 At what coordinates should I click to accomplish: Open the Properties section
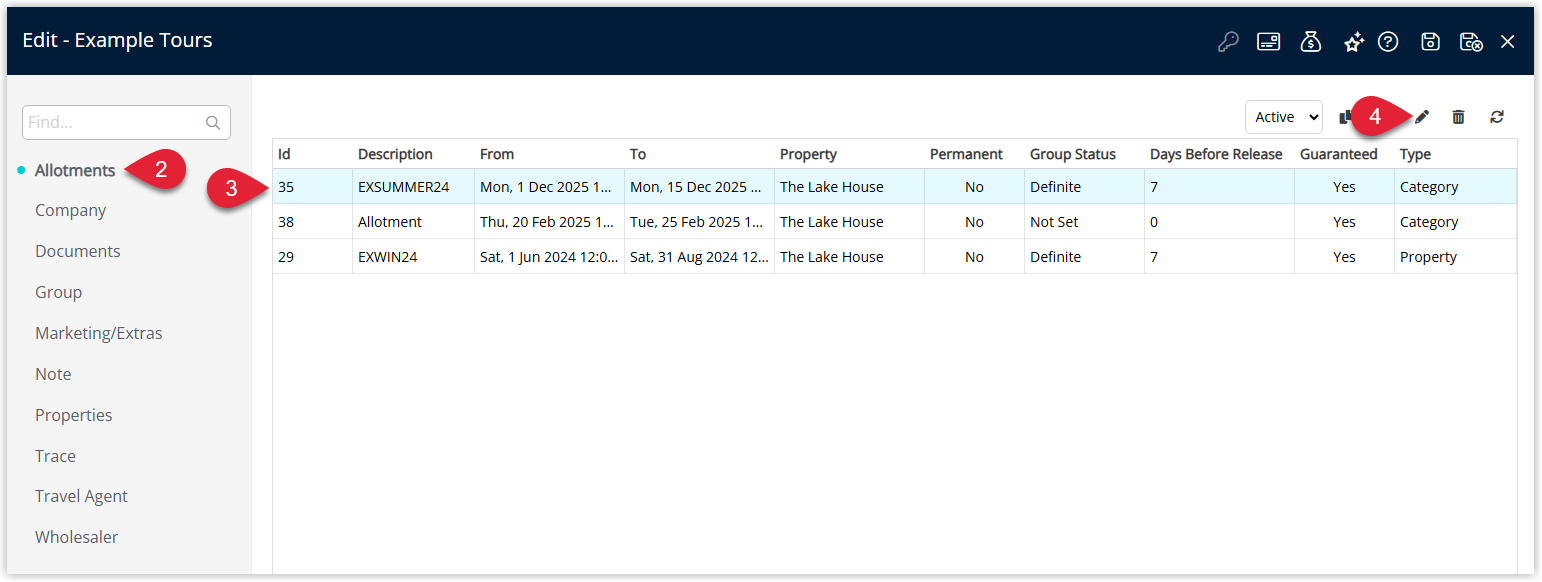click(x=74, y=415)
